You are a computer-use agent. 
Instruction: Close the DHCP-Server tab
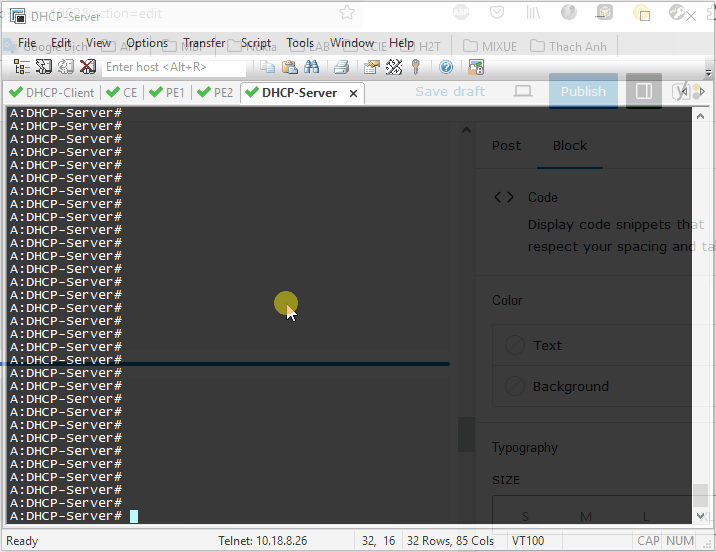coord(353,94)
